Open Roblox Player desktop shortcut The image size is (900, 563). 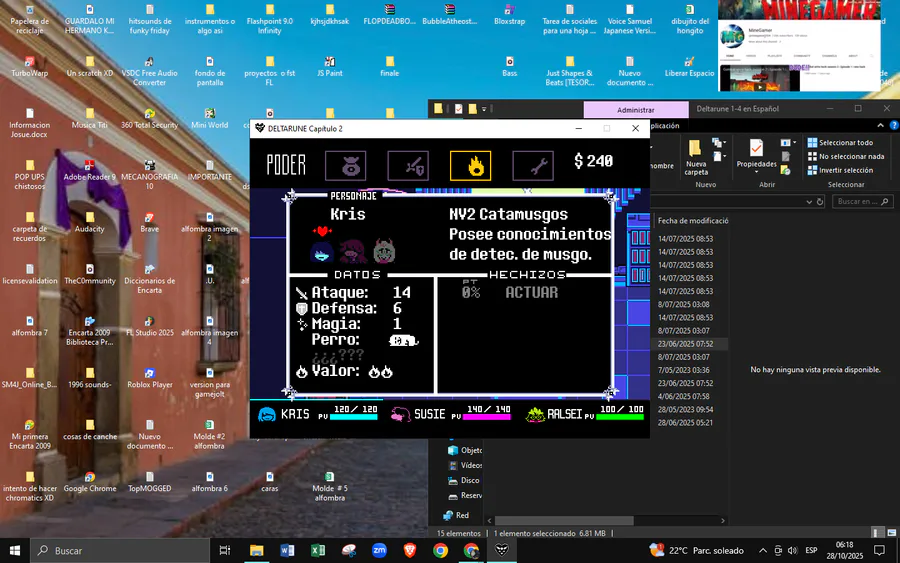click(x=150, y=378)
